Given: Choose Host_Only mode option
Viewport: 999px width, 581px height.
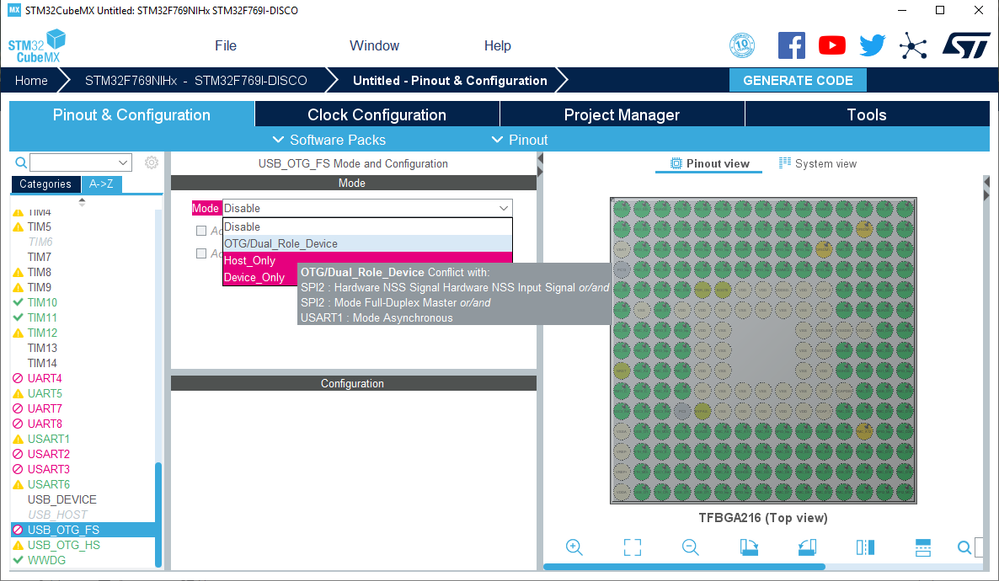Looking at the screenshot, I should pyautogui.click(x=368, y=261).
